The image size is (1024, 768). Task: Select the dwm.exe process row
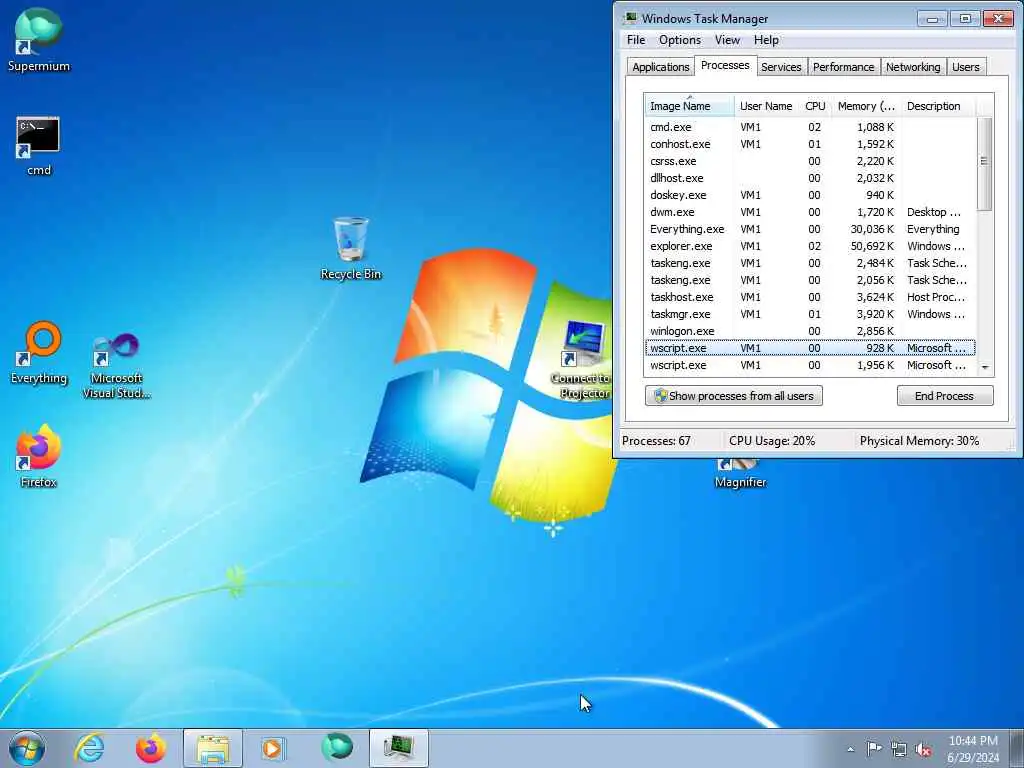810,212
